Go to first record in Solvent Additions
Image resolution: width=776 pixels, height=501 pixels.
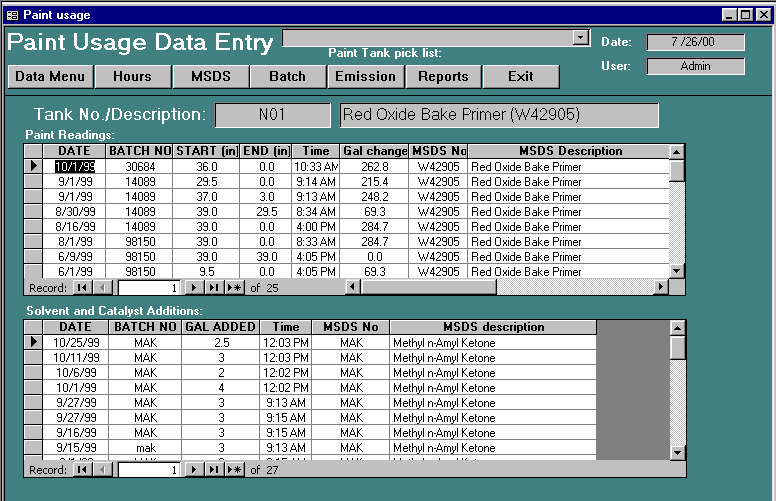point(82,469)
